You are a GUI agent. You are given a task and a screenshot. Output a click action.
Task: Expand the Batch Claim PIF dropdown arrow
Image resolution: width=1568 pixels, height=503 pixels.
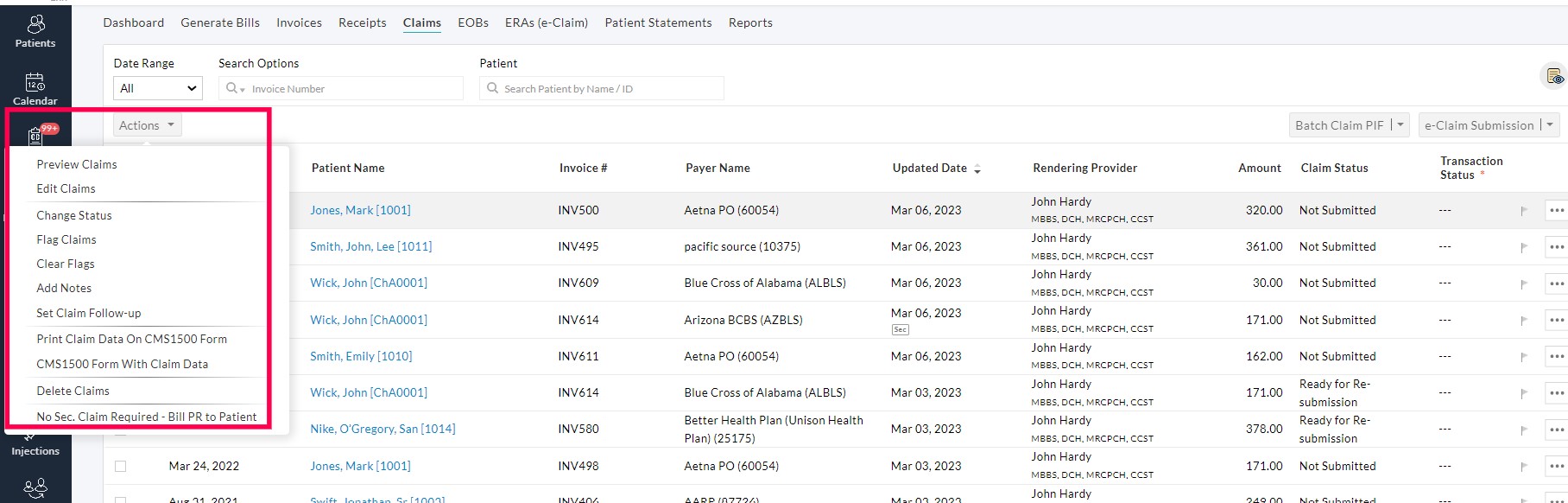[1400, 125]
